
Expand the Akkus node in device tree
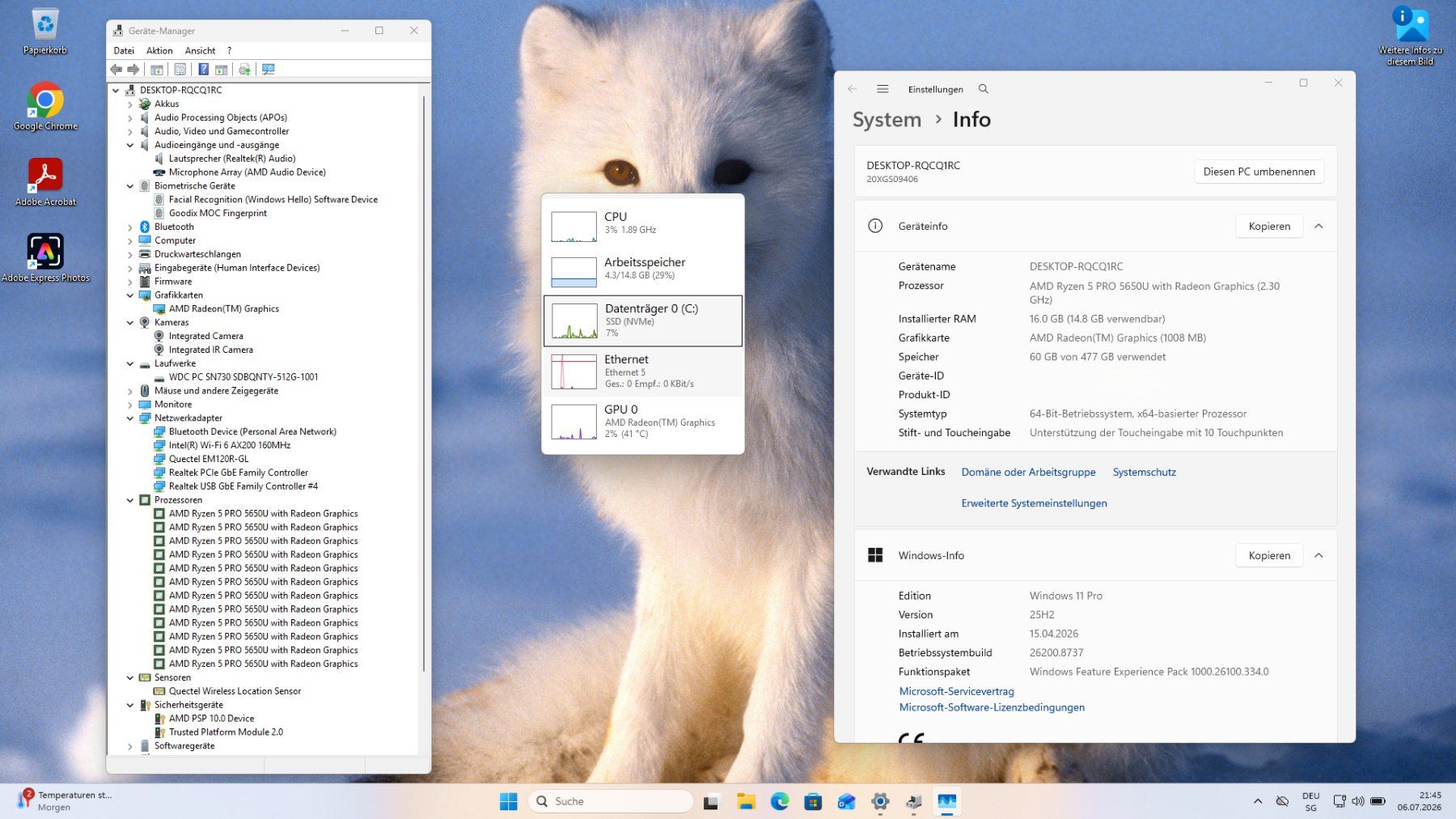click(x=130, y=104)
